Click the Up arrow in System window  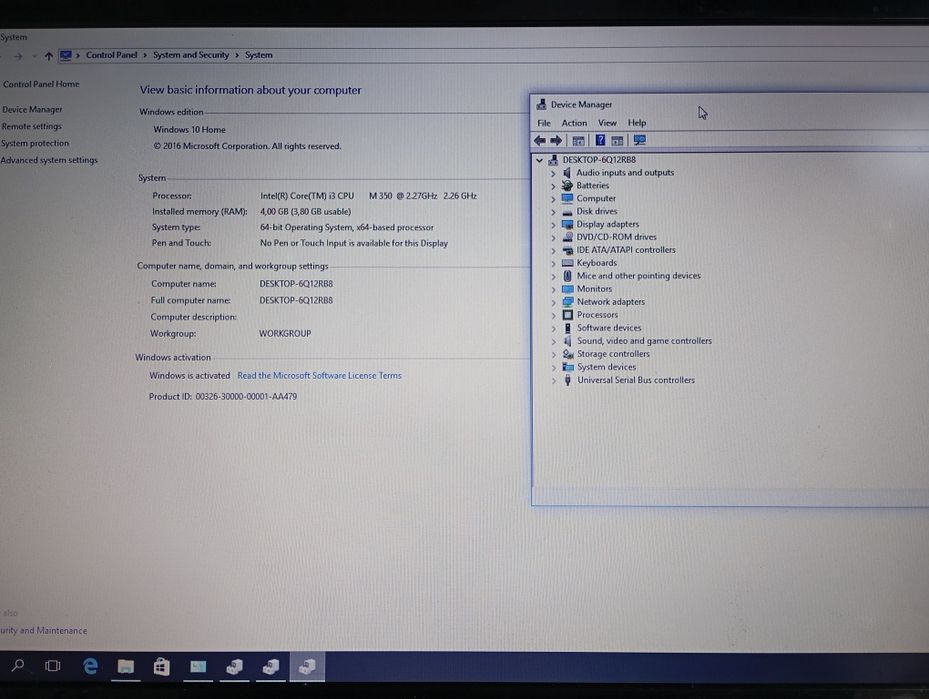coord(49,56)
